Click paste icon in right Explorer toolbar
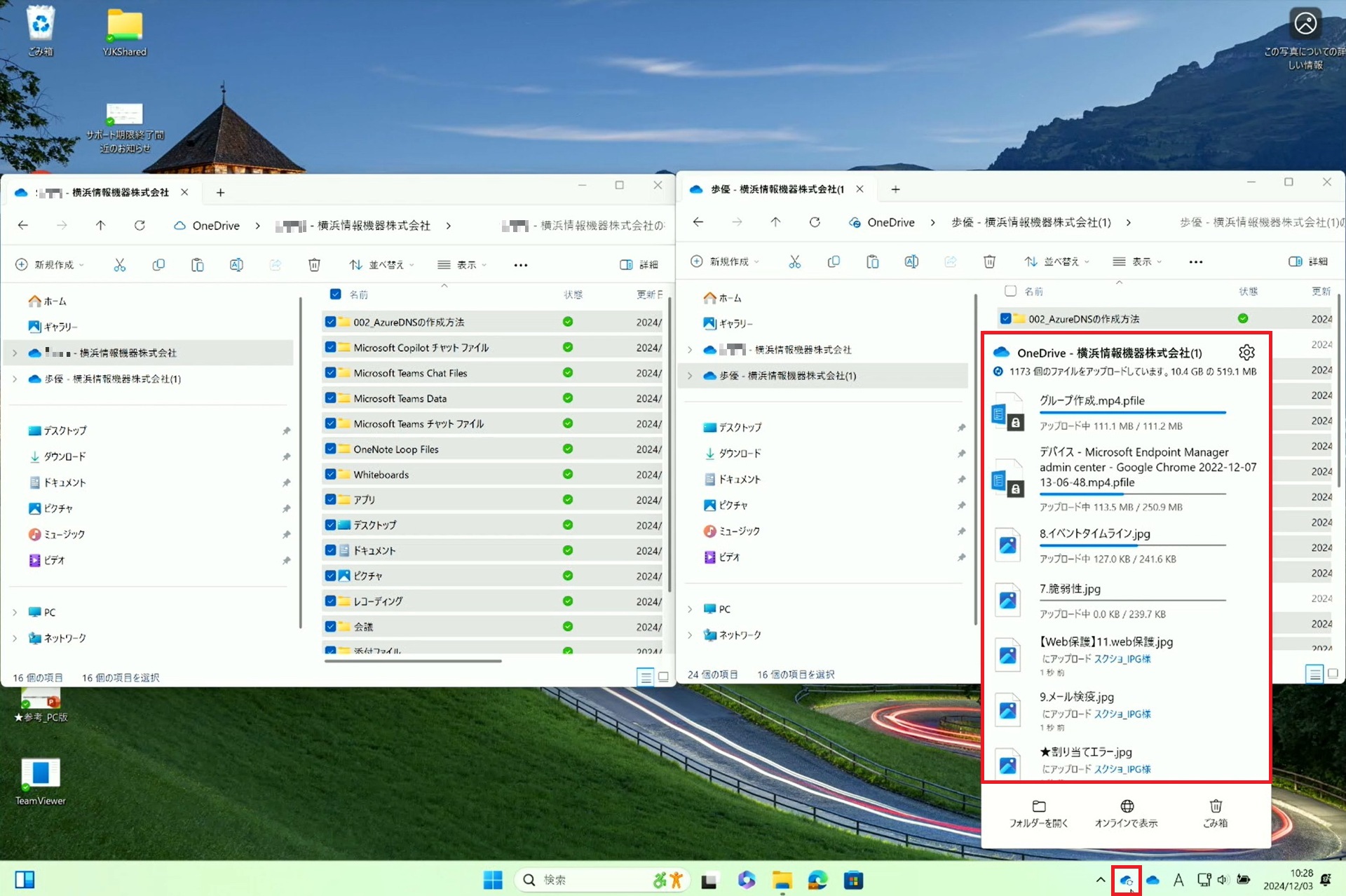 [872, 262]
